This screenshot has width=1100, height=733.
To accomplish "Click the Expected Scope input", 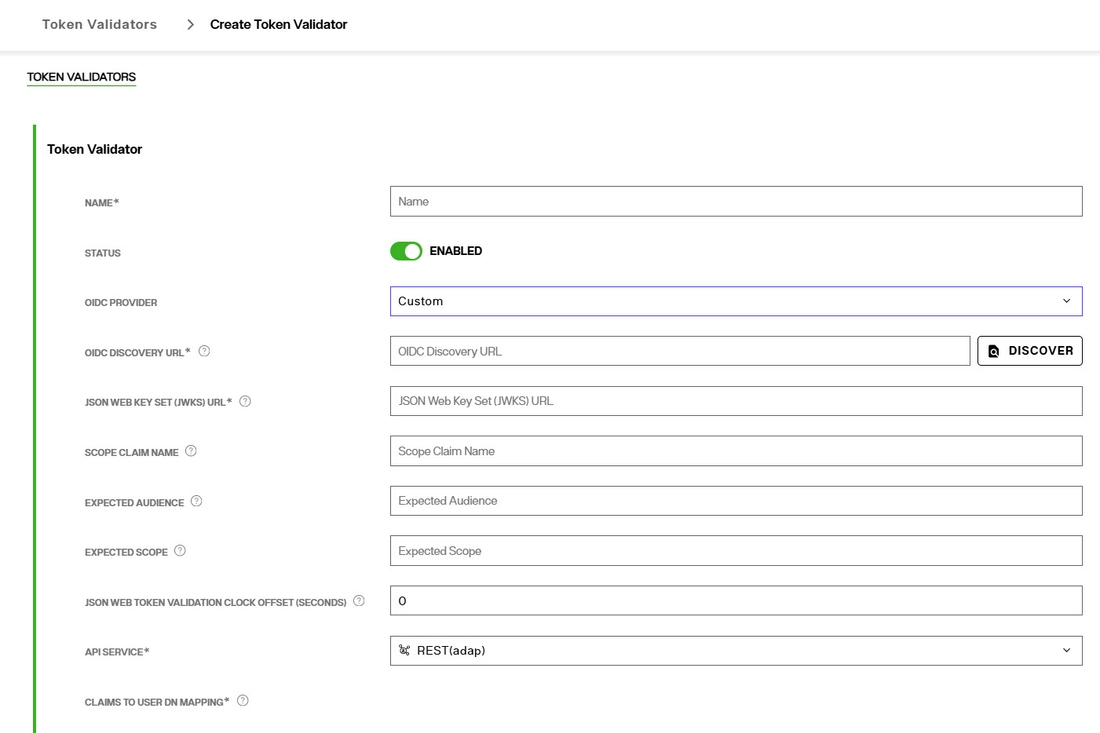I will click(x=736, y=551).
